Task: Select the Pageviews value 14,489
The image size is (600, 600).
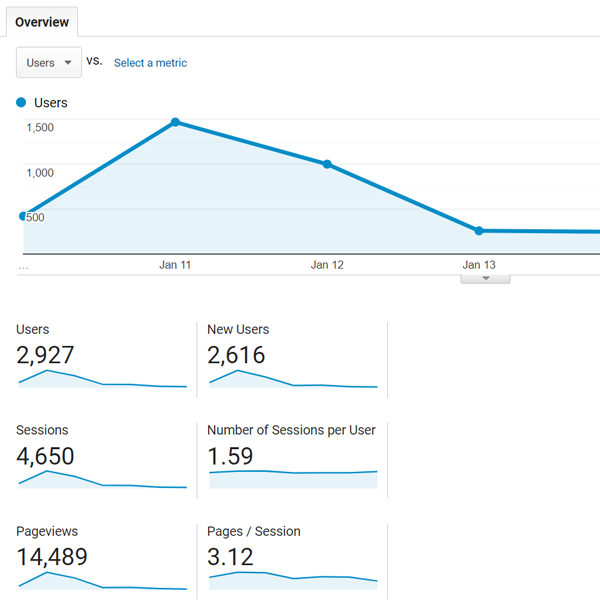Action: [x=52, y=557]
